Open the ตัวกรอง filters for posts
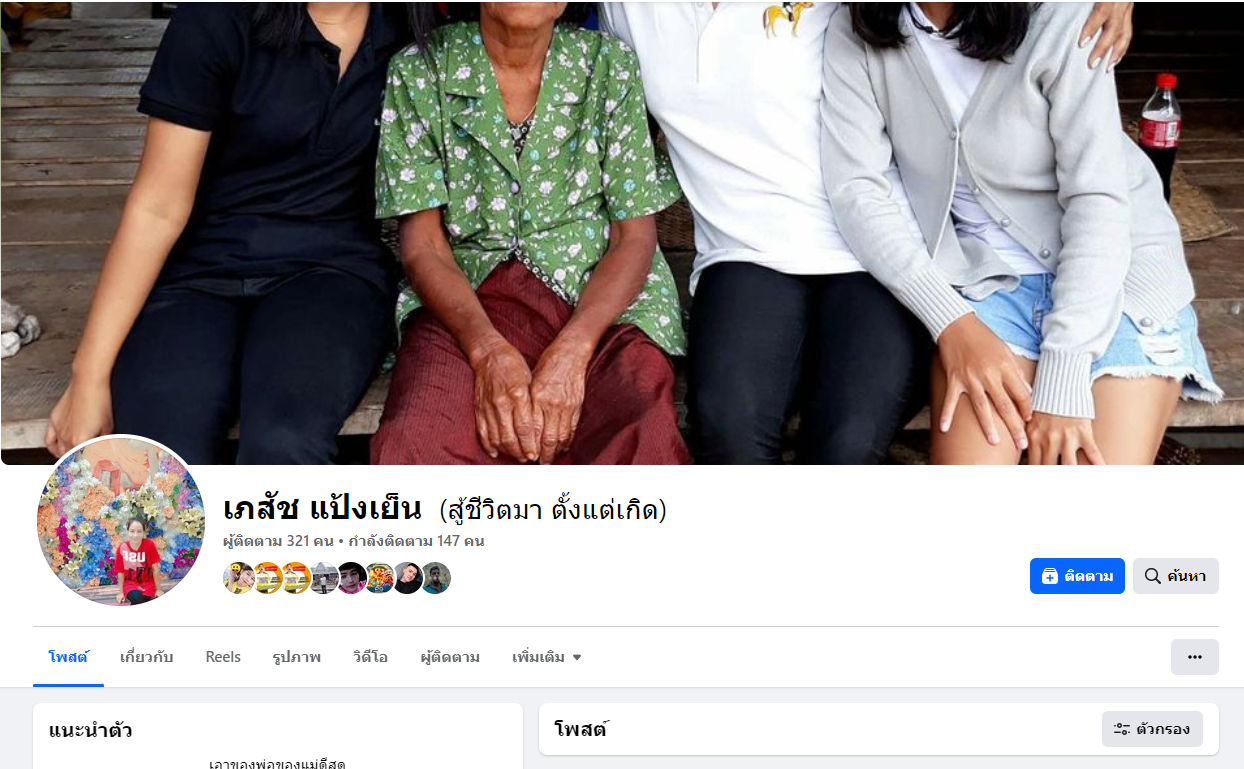Viewport: 1244px width, 769px height. [1152, 729]
